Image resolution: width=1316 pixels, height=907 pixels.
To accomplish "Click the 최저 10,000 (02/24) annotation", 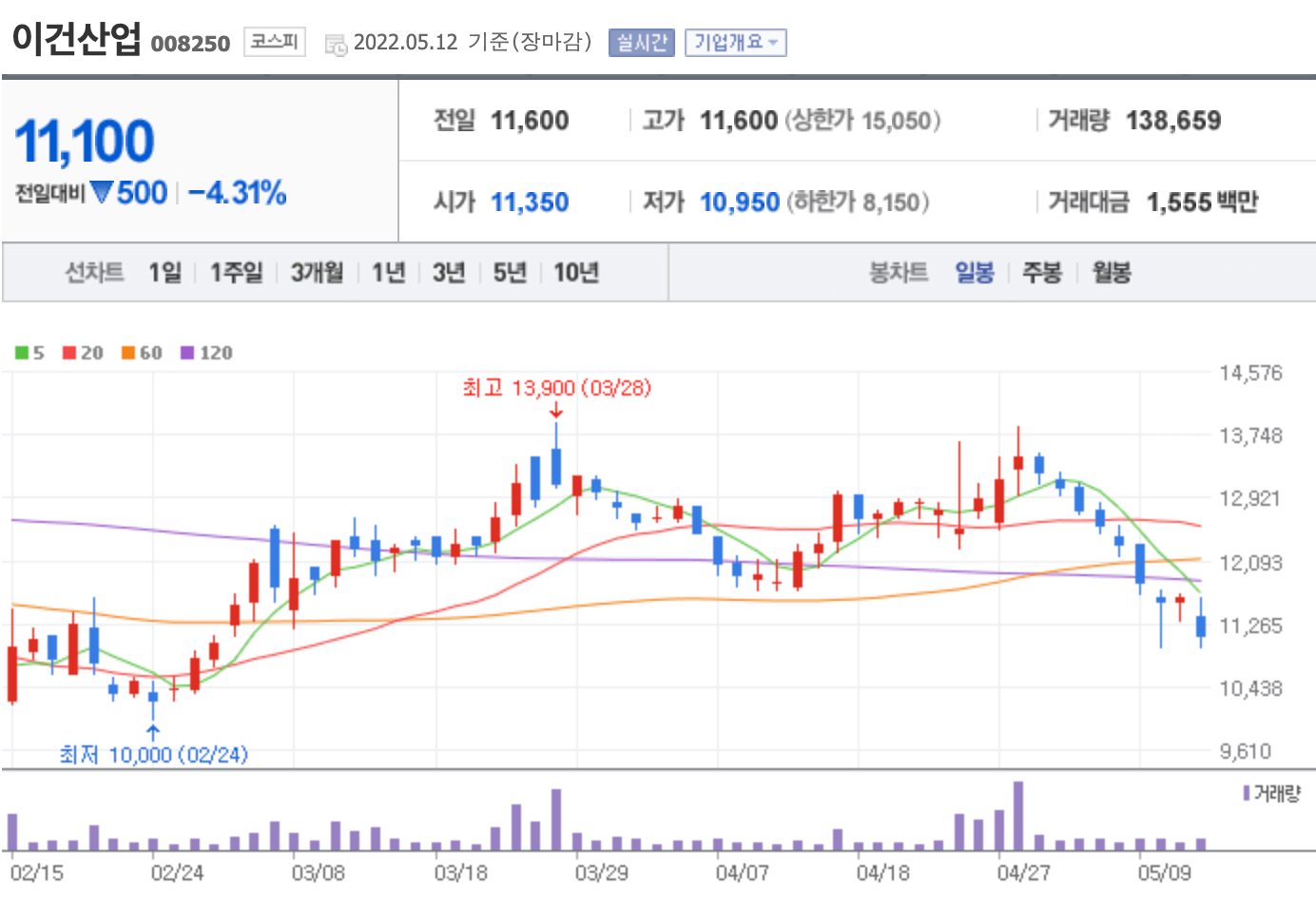I will tap(153, 755).
